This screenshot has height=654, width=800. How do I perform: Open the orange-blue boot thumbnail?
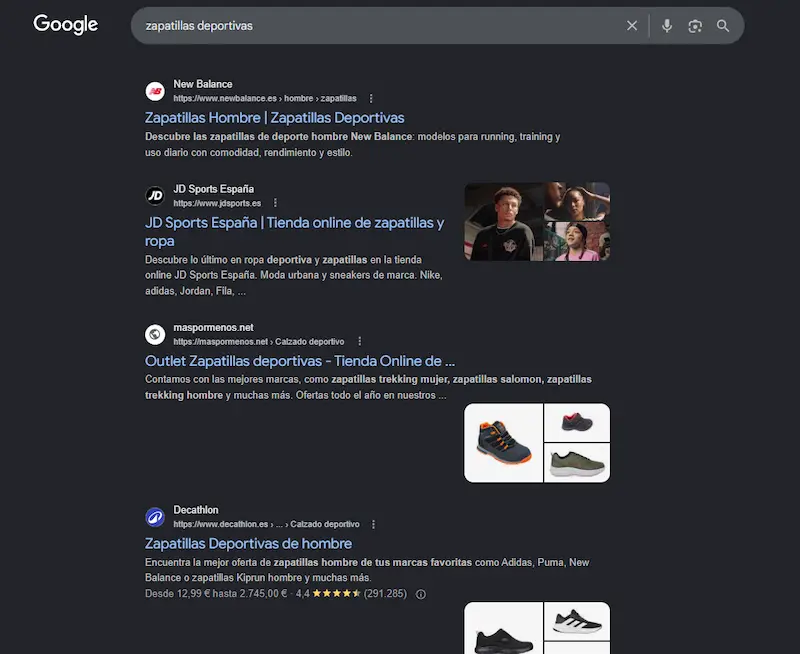coord(504,443)
